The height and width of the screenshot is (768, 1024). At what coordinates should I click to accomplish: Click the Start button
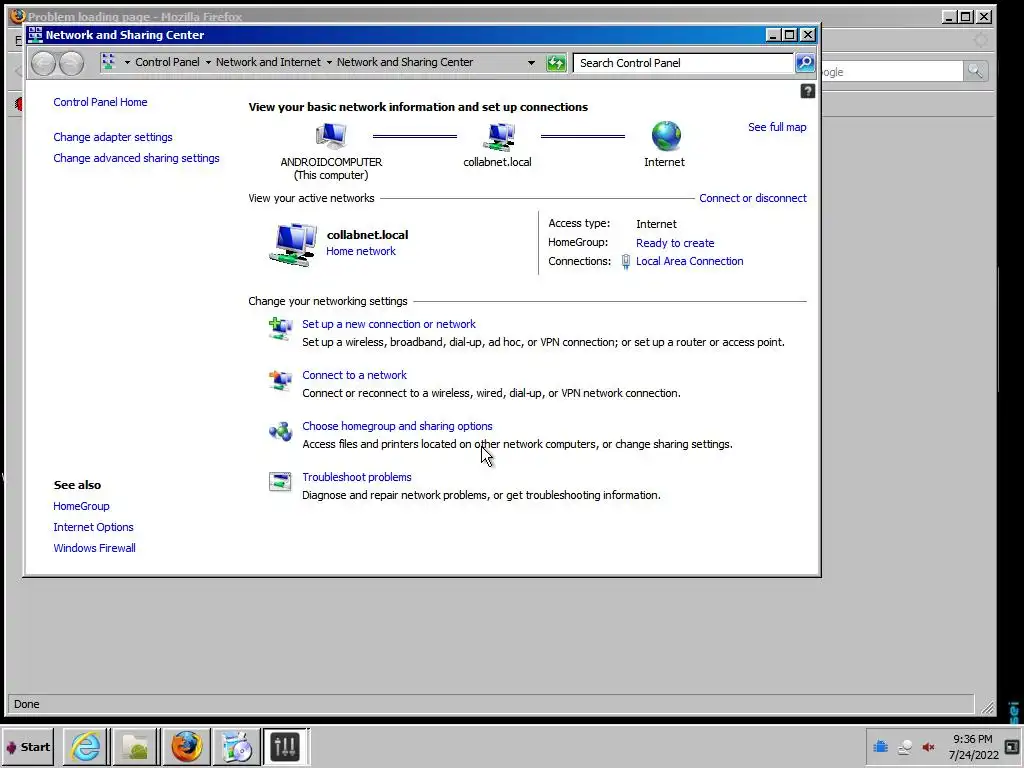click(x=27, y=746)
